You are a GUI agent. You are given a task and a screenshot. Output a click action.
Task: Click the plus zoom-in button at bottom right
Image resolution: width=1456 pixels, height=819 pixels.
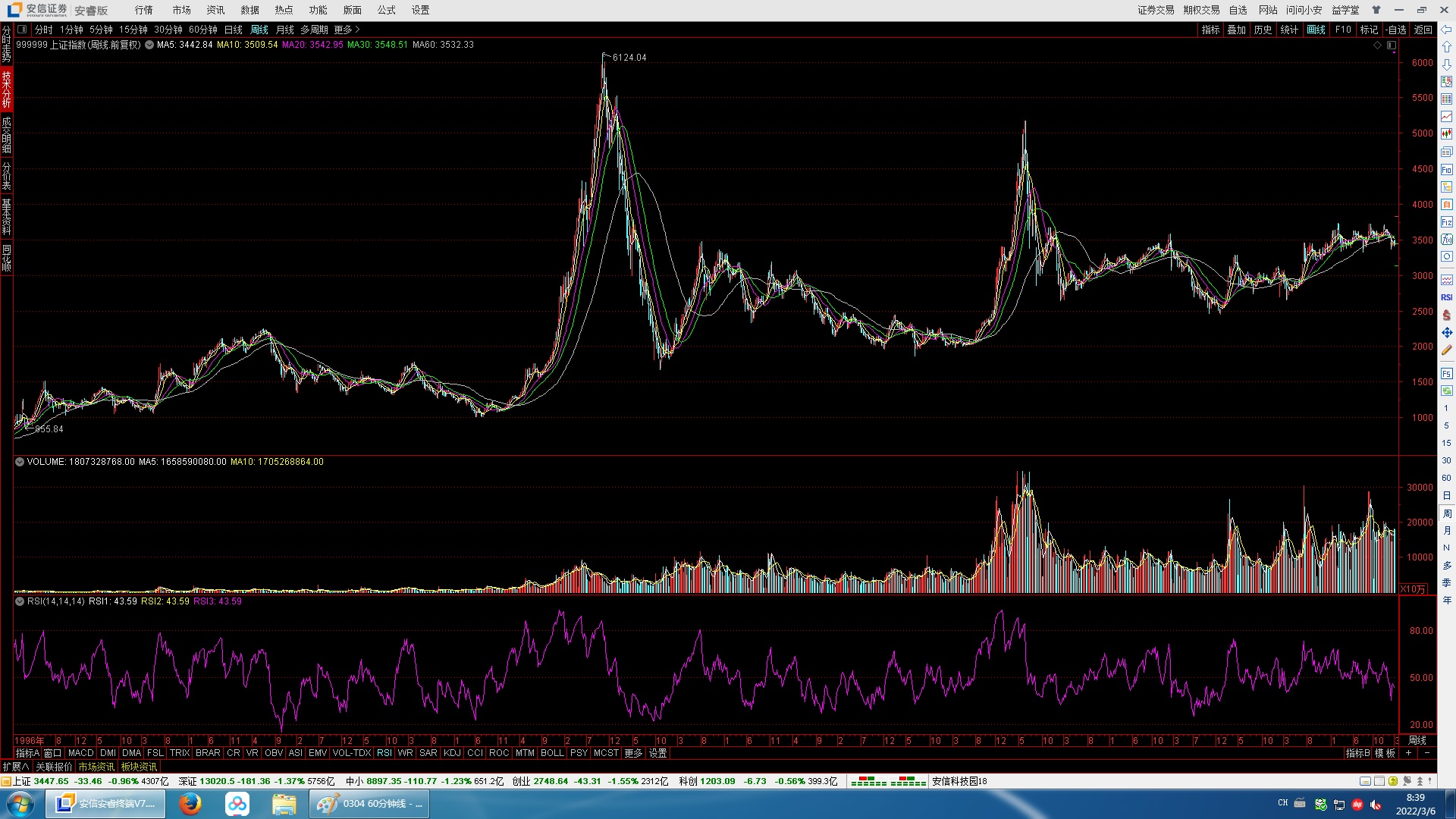tap(1408, 753)
